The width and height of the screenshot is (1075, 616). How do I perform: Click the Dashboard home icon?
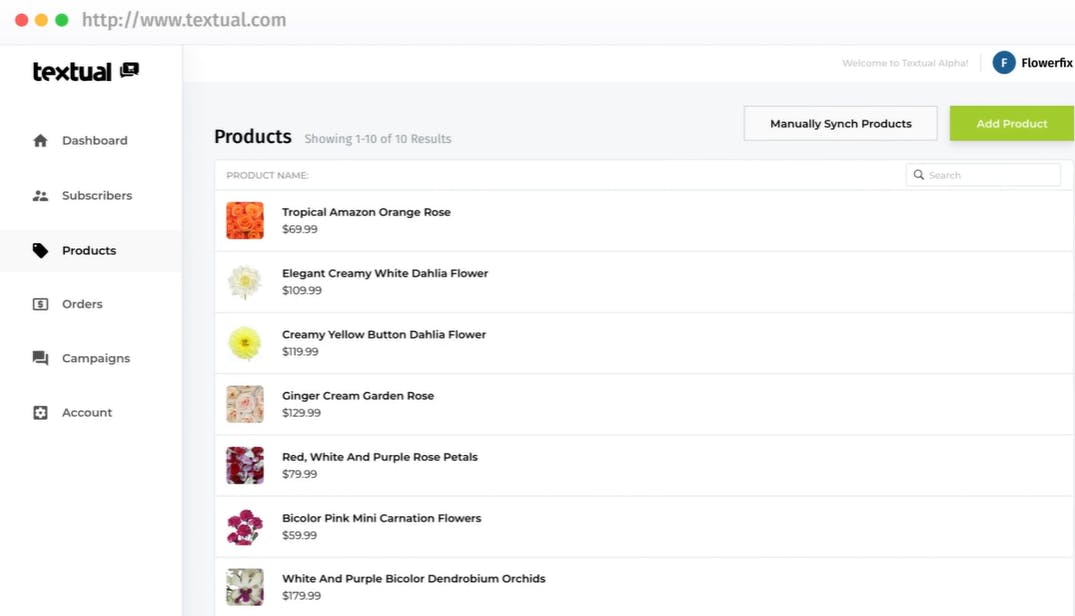point(40,141)
